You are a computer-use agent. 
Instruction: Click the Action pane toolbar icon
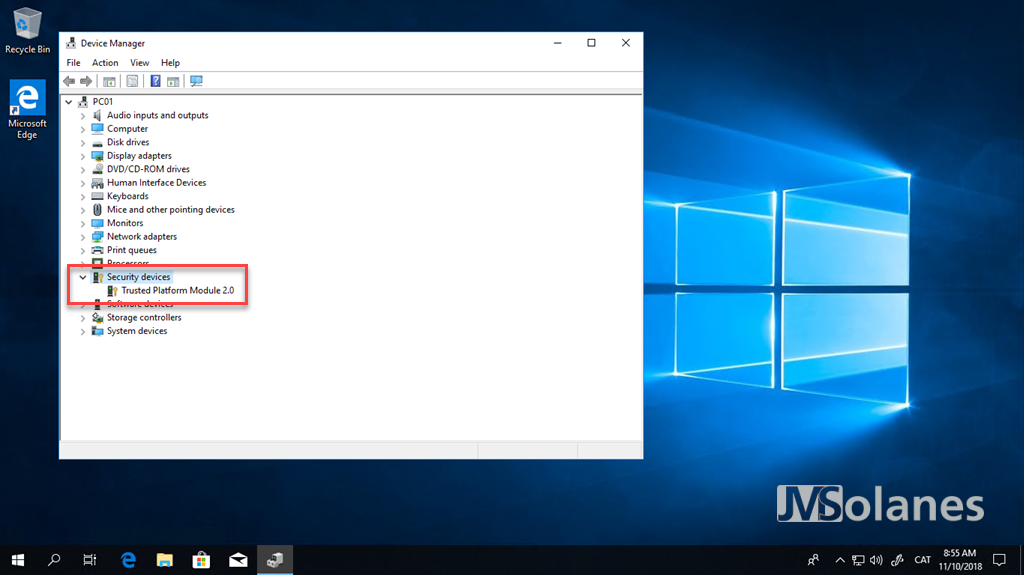(x=173, y=81)
